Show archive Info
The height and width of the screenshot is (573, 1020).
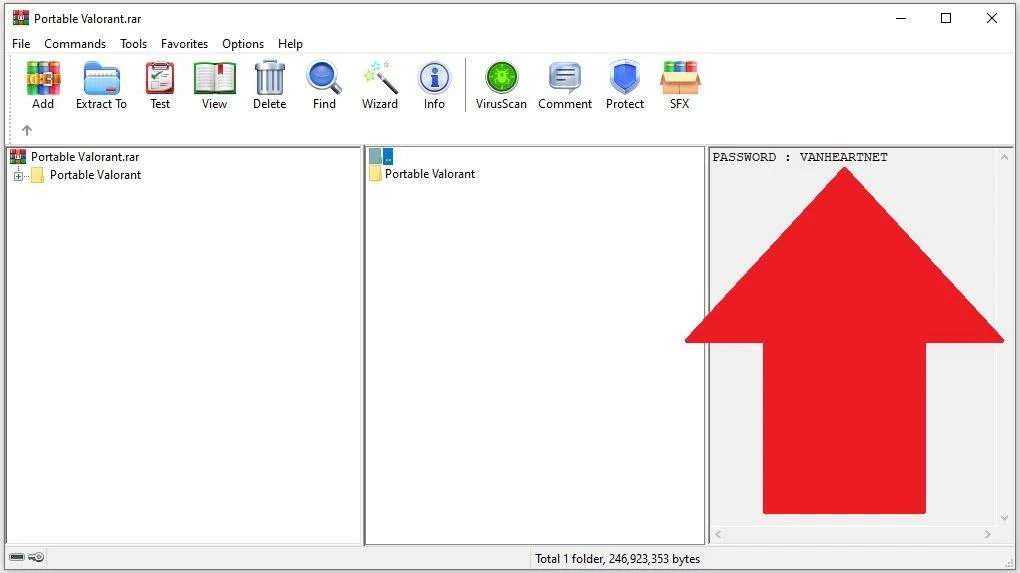tap(435, 85)
